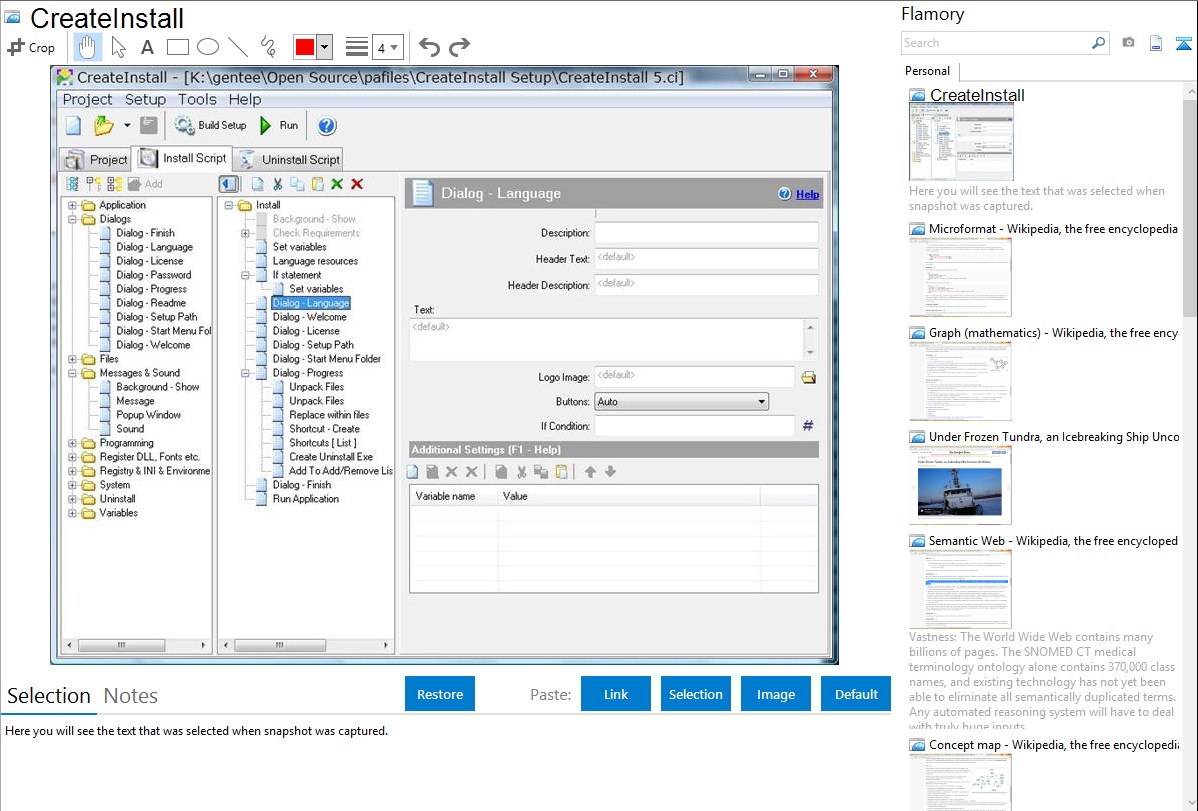This screenshot has width=1198, height=811.
Task: Click the scissors cut icon in script toolbar
Action: point(277,184)
